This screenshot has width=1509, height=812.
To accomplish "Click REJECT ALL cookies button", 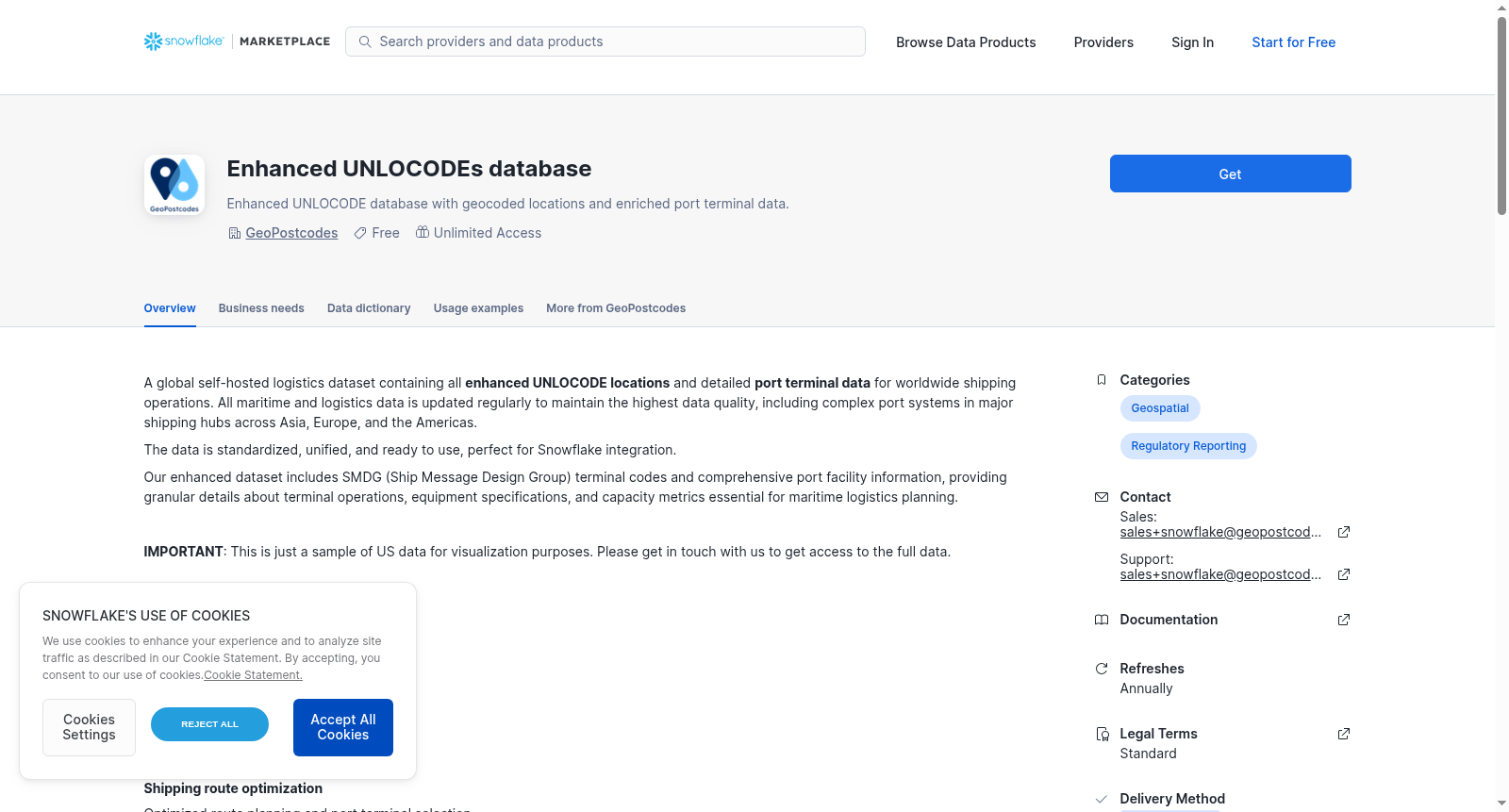I will pos(209,724).
